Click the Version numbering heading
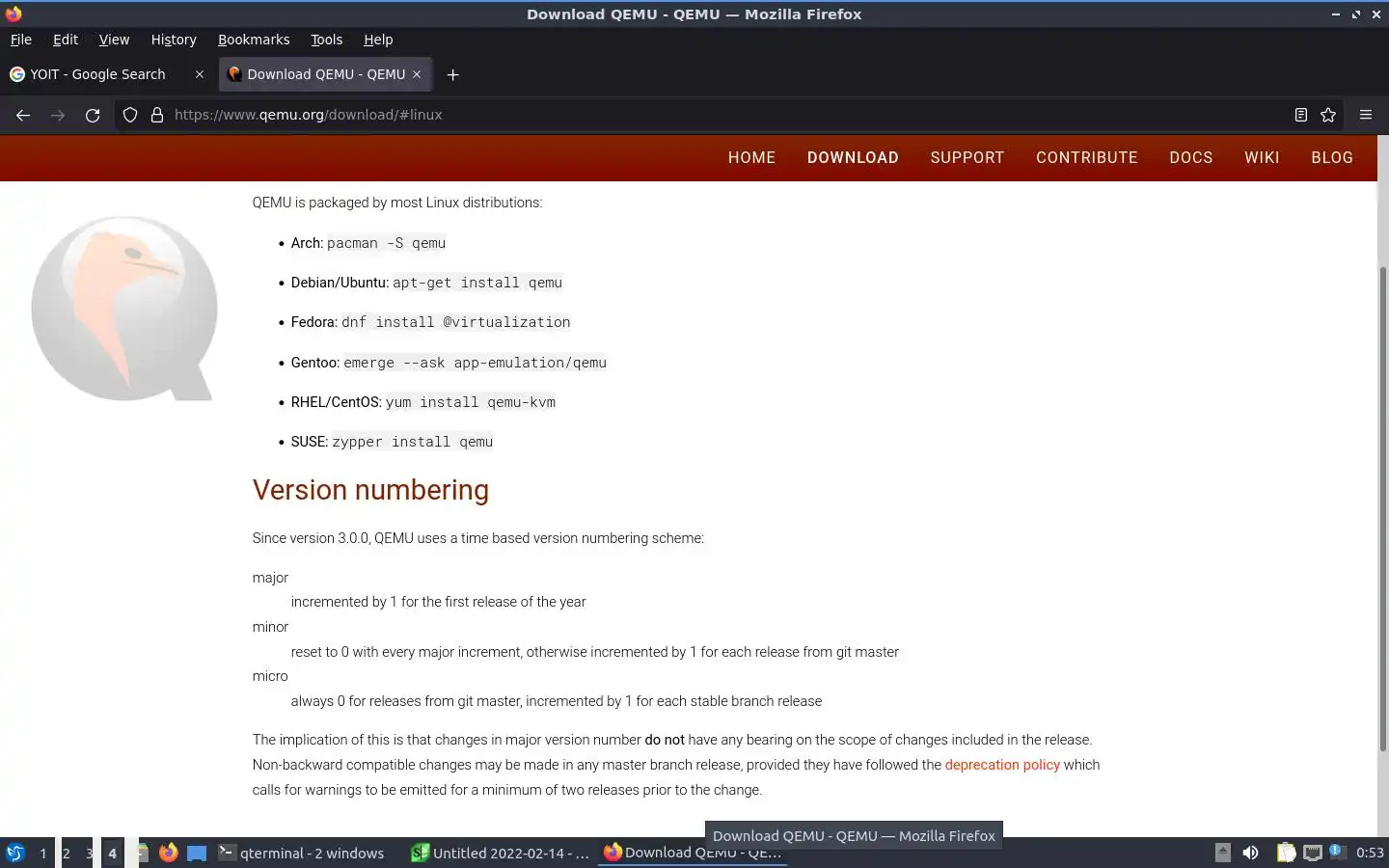The image size is (1389, 868). (x=370, y=490)
